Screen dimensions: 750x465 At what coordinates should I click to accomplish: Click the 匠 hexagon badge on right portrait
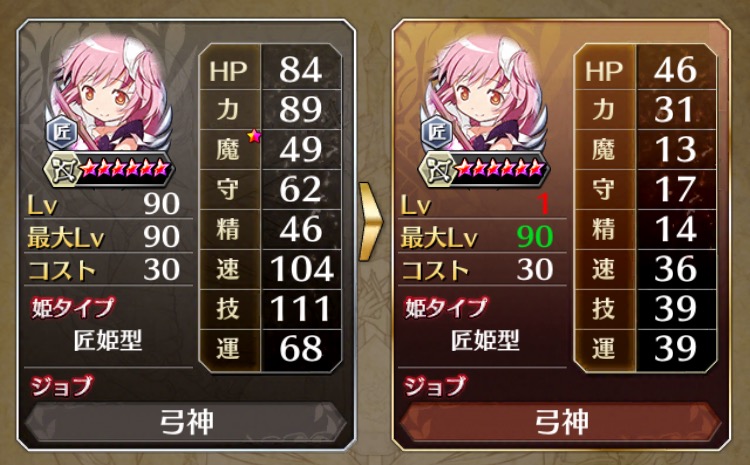(x=436, y=133)
